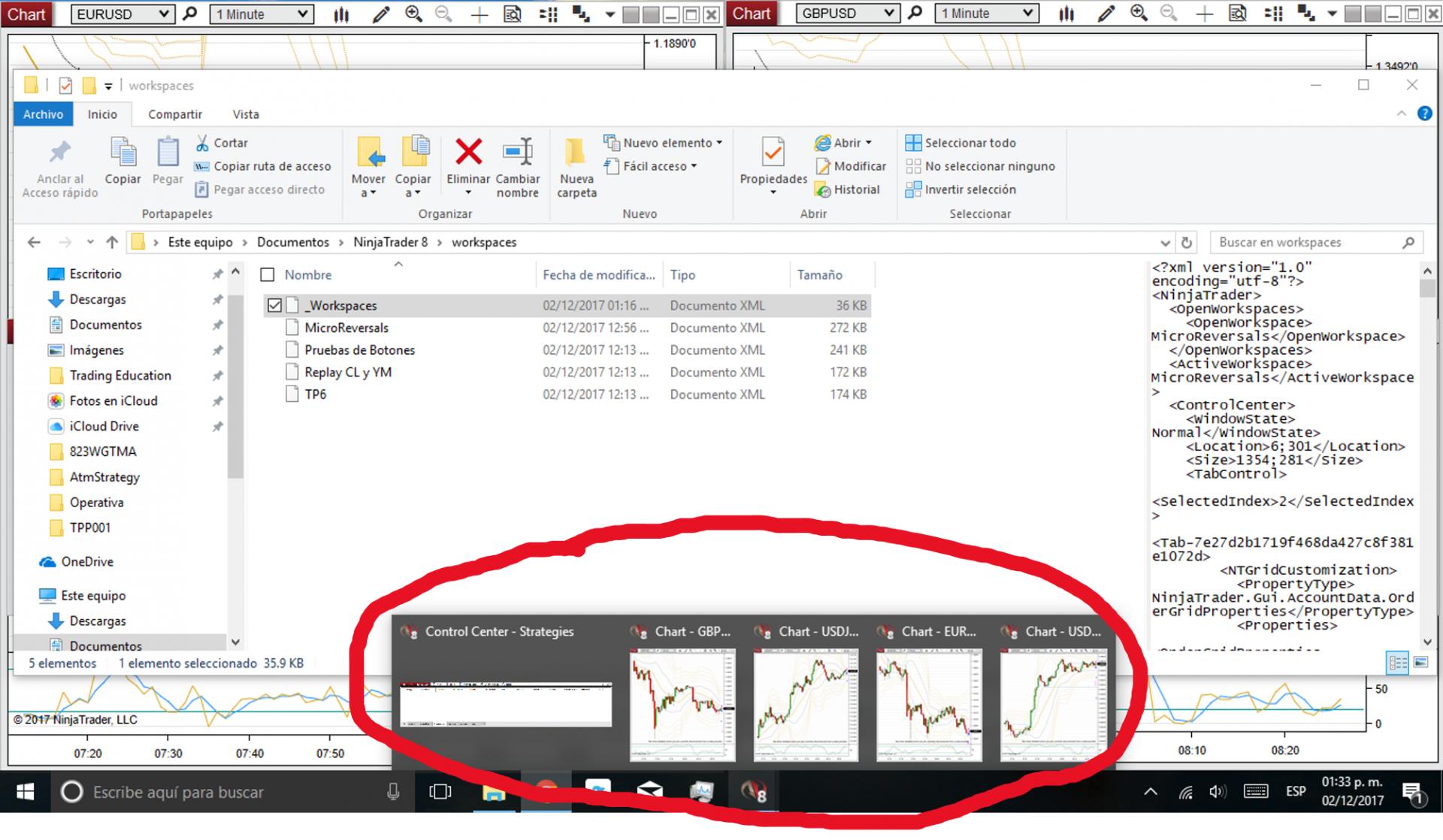Click the Eliminar red X icon
The height and width of the screenshot is (840, 1443).
click(468, 153)
